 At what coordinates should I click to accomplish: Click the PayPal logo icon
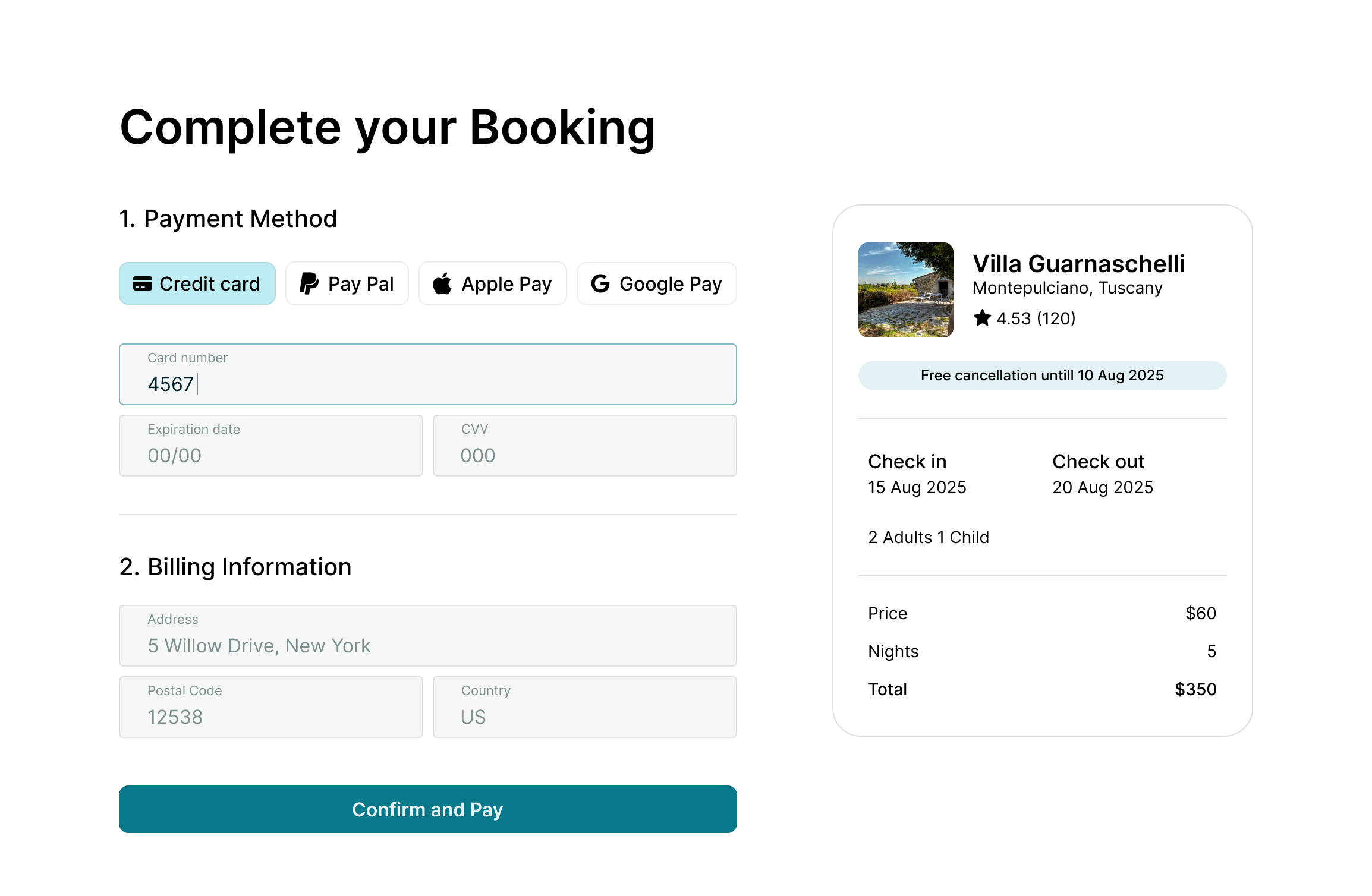[x=309, y=284]
